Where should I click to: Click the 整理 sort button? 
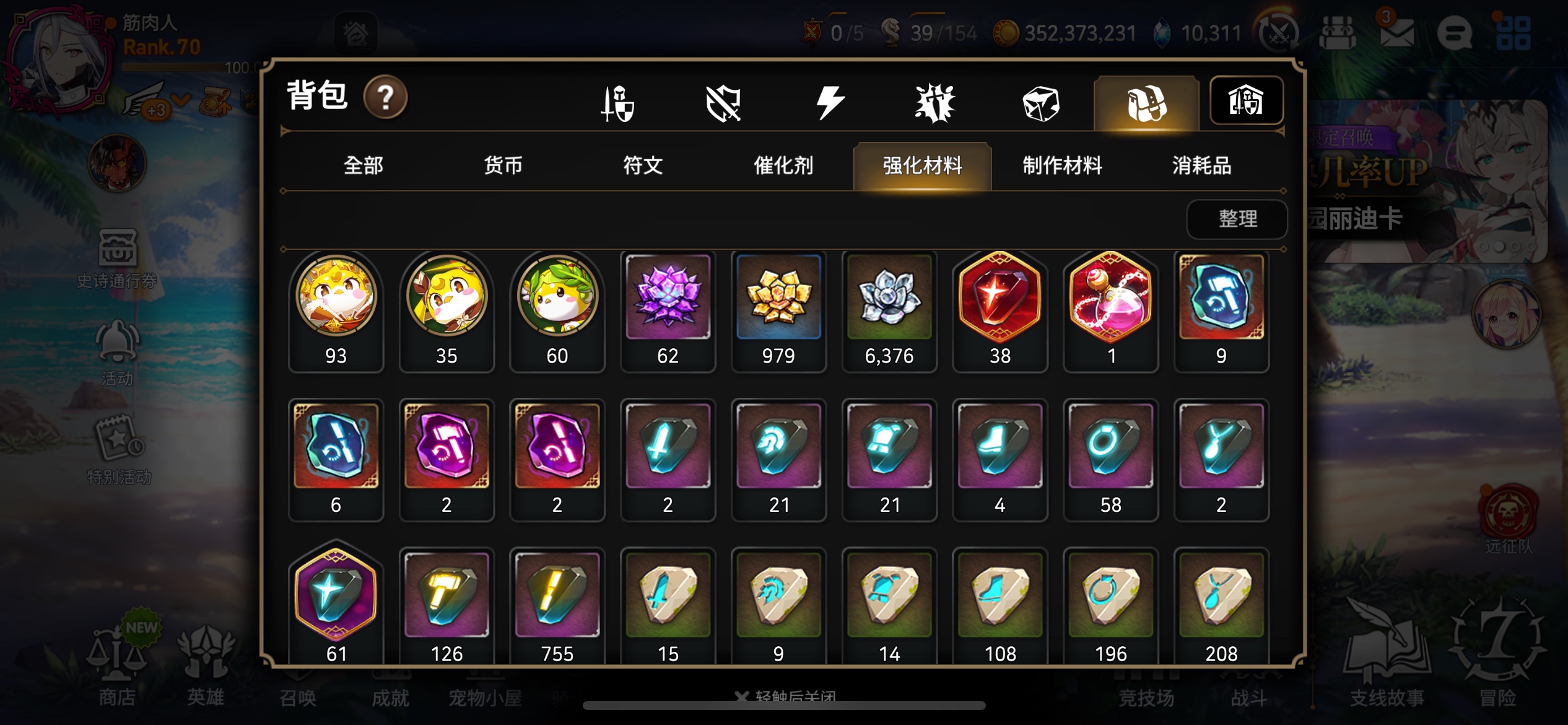coord(1237,219)
